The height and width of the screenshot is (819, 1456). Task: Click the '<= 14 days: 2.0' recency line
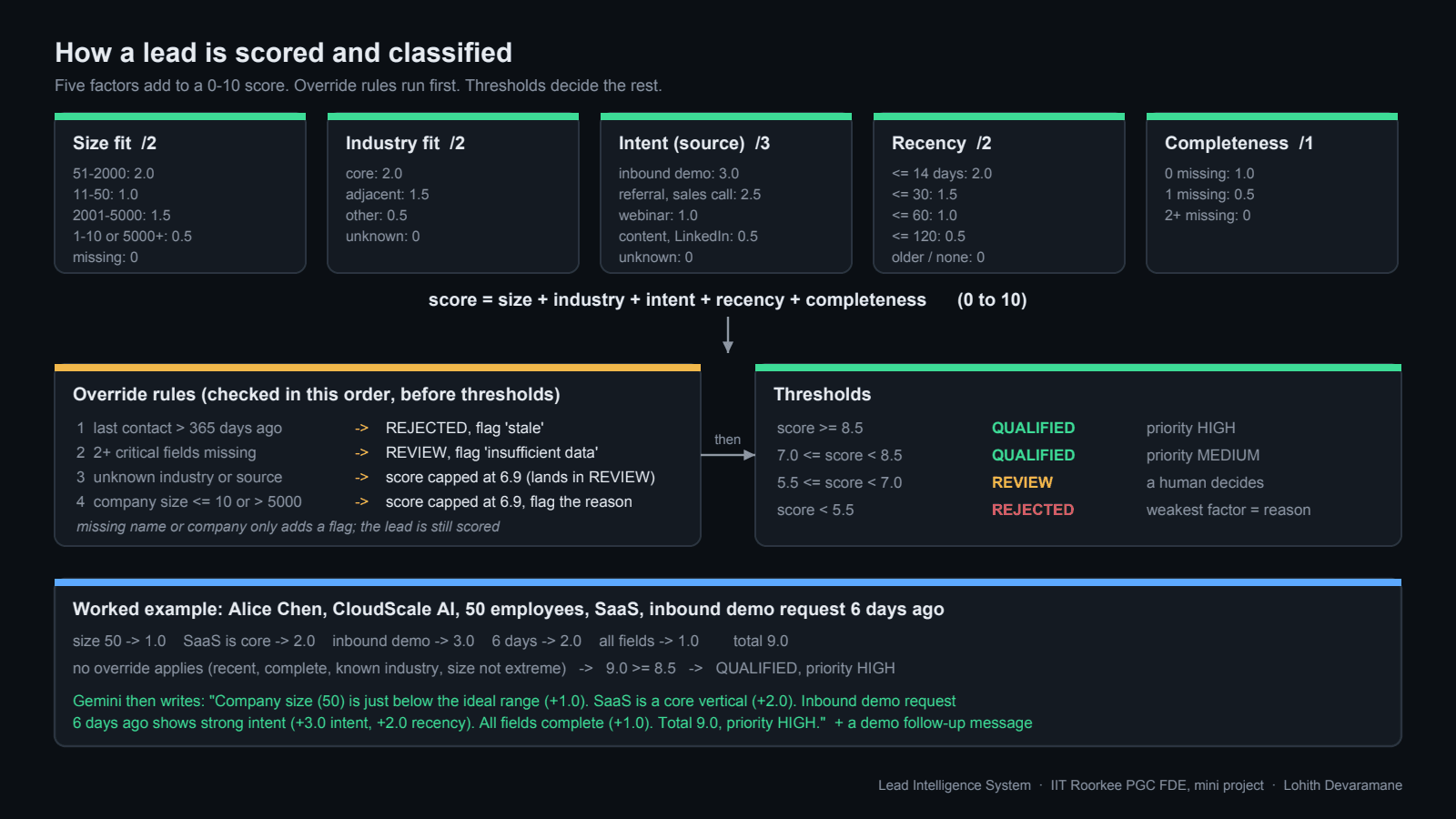[x=942, y=173]
